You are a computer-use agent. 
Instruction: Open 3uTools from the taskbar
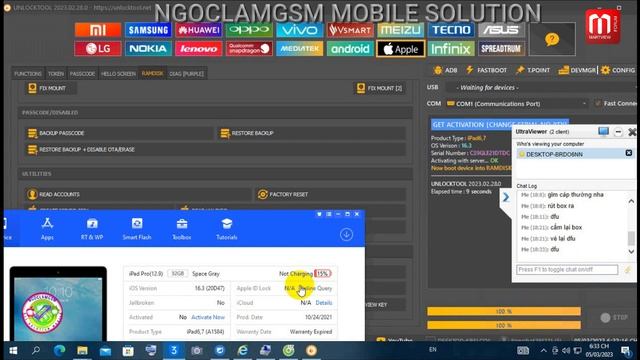[x=174, y=351]
